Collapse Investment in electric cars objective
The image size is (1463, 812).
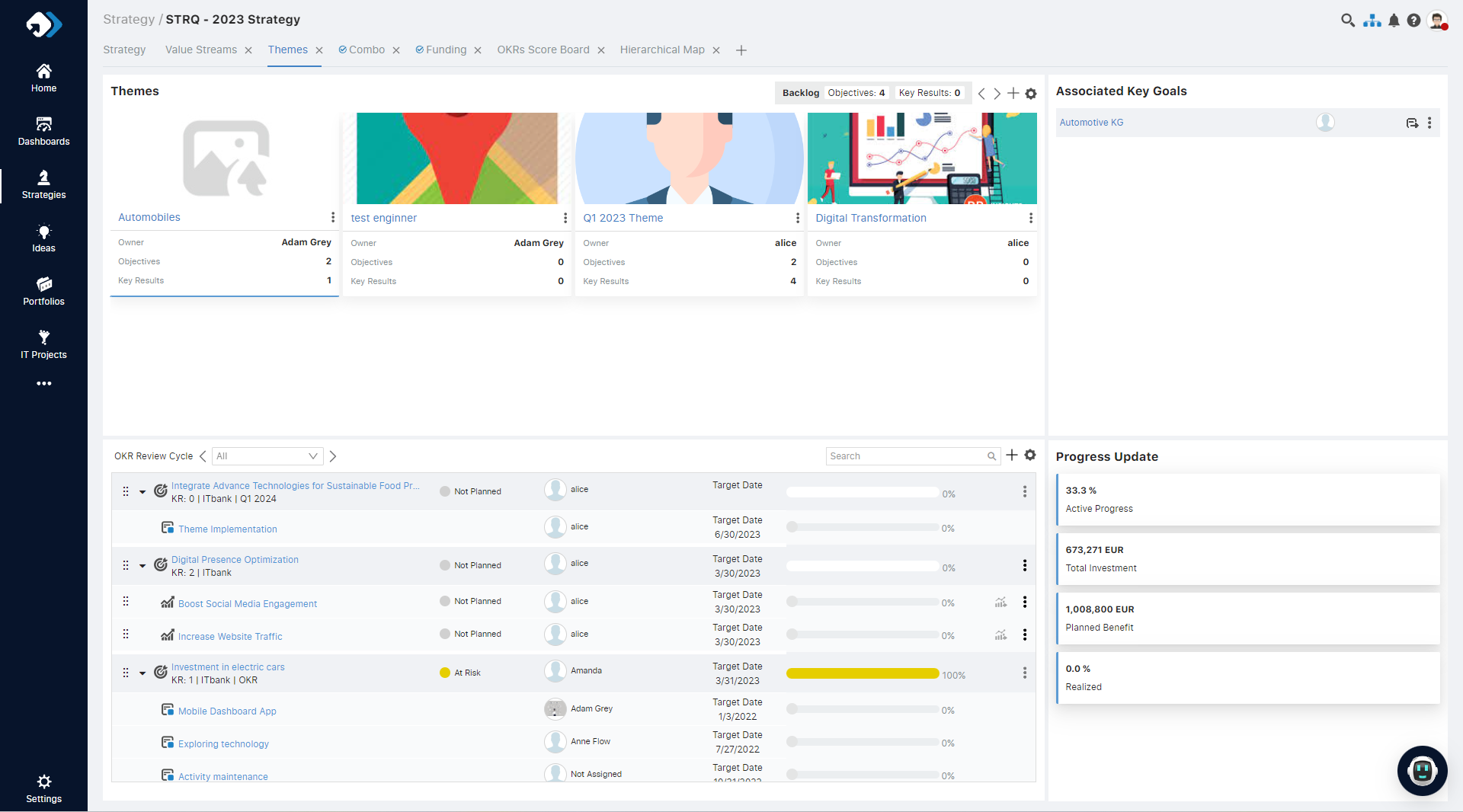coord(142,673)
